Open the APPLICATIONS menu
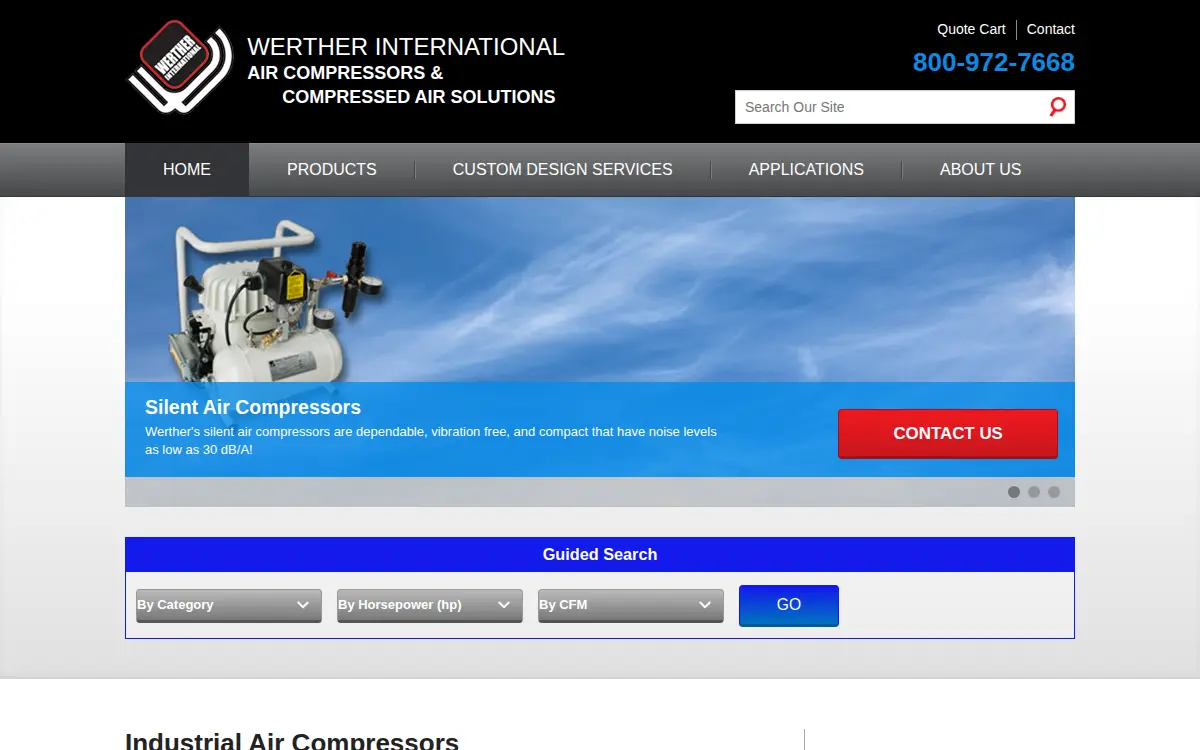 point(806,170)
